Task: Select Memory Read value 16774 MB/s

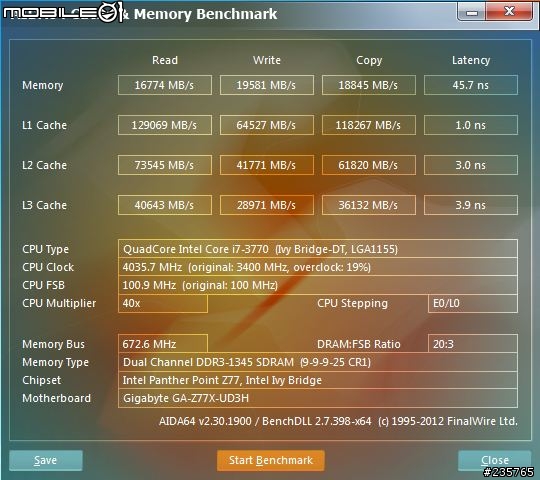Action: [165, 85]
